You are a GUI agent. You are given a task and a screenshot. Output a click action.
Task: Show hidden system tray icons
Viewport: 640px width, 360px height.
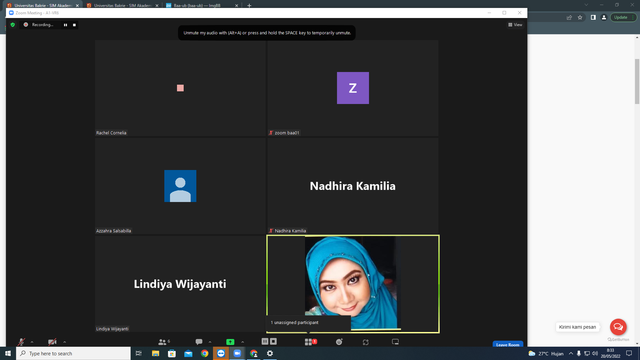571,353
